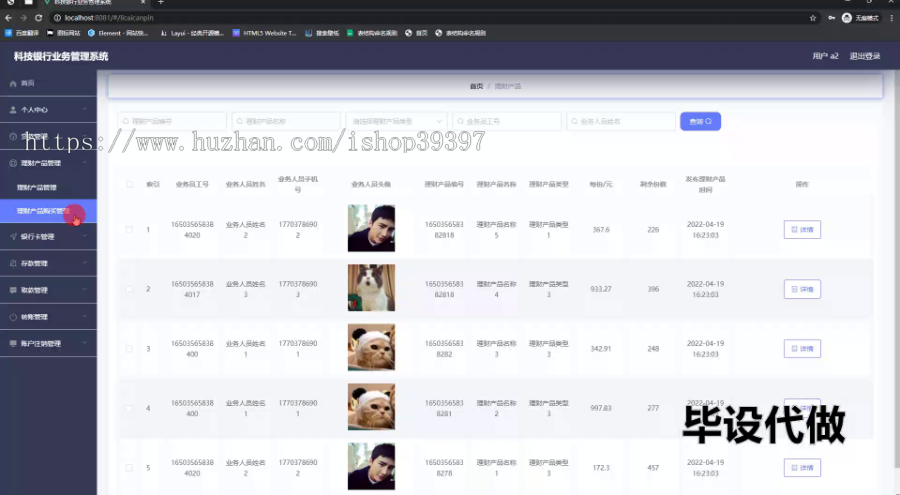Screen dimensions: 900x495
Task: Expand 转账管理 submenu chevron
Action: [x=84, y=317]
